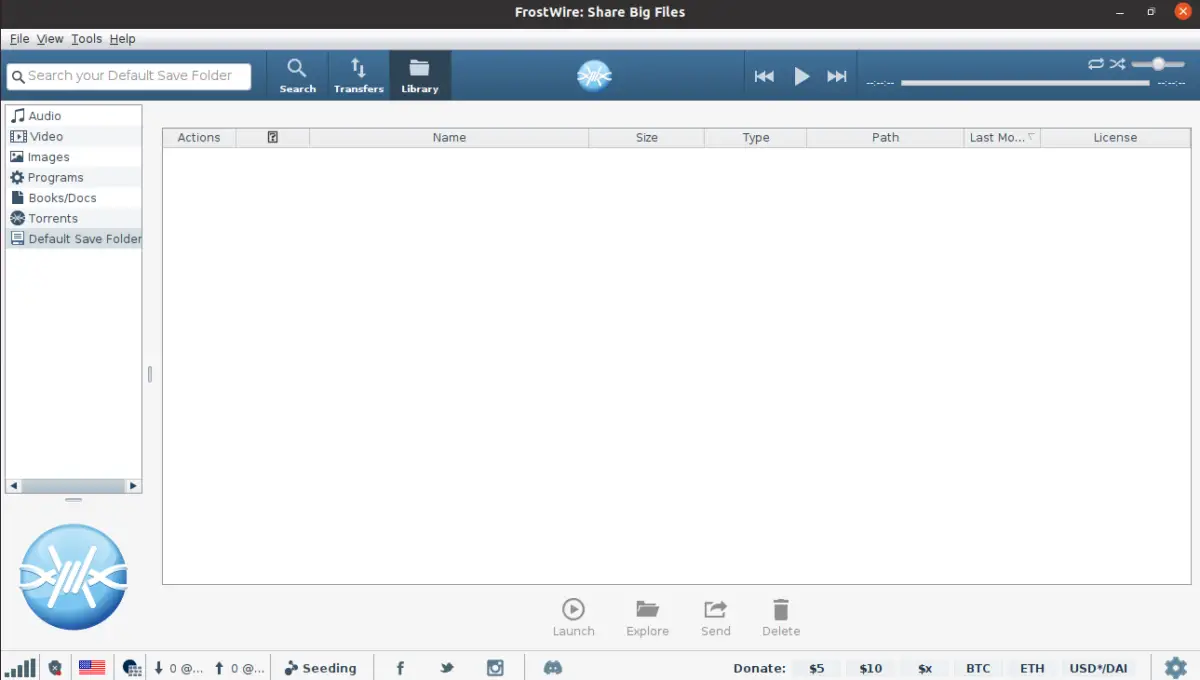Select Torrents in the library sidebar

pyautogui.click(x=74, y=218)
